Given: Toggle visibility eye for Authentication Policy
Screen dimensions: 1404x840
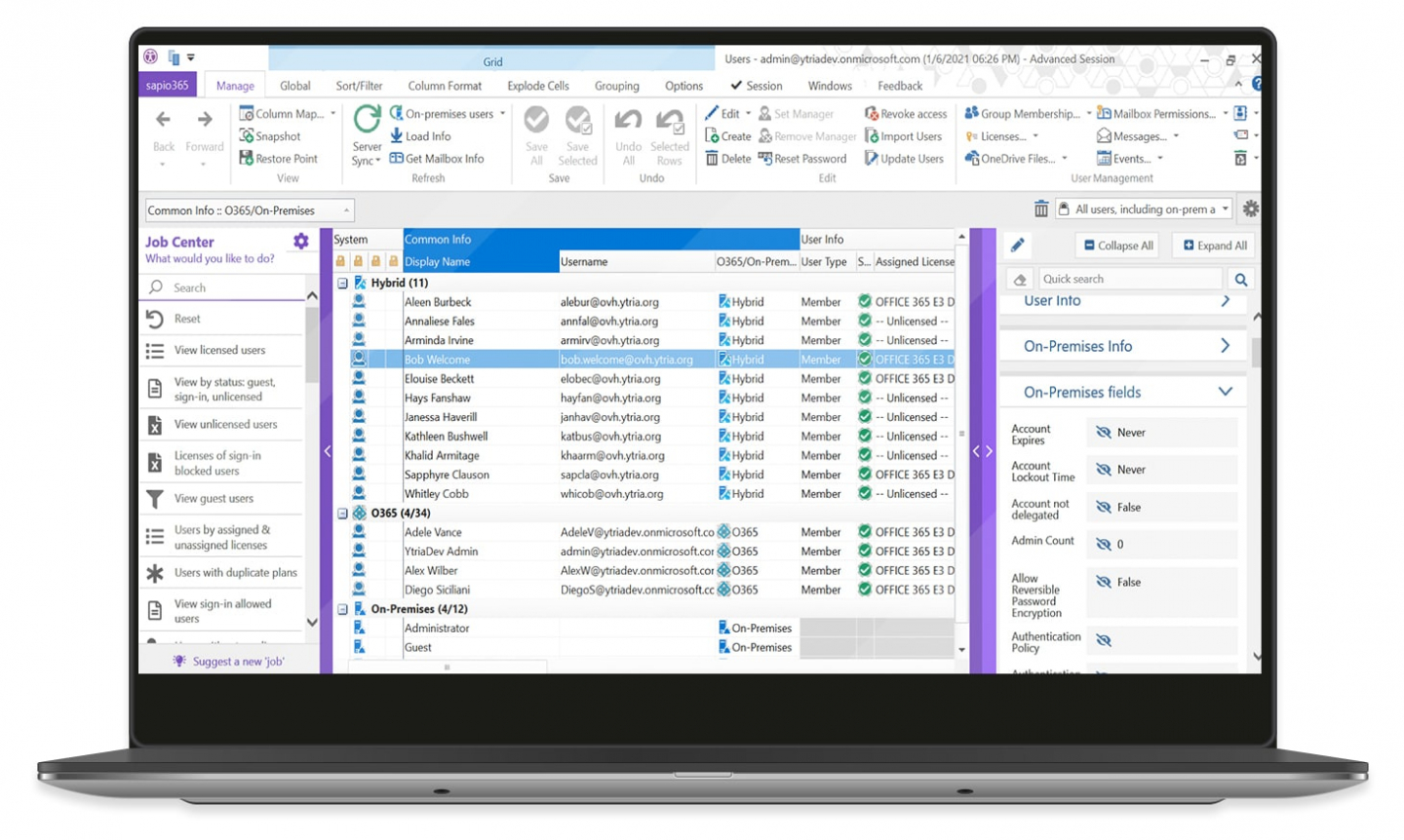Looking at the screenshot, I should pos(1104,640).
